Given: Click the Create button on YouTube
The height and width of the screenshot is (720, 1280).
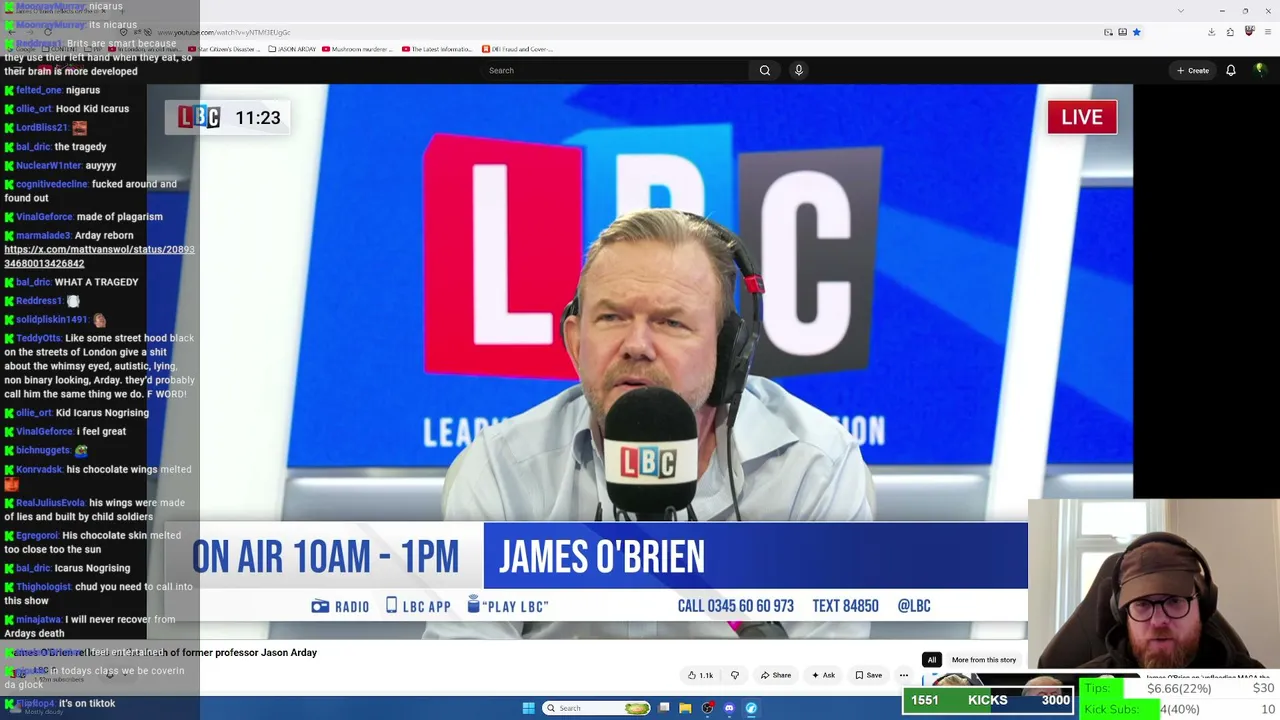Looking at the screenshot, I should pos(1193,70).
